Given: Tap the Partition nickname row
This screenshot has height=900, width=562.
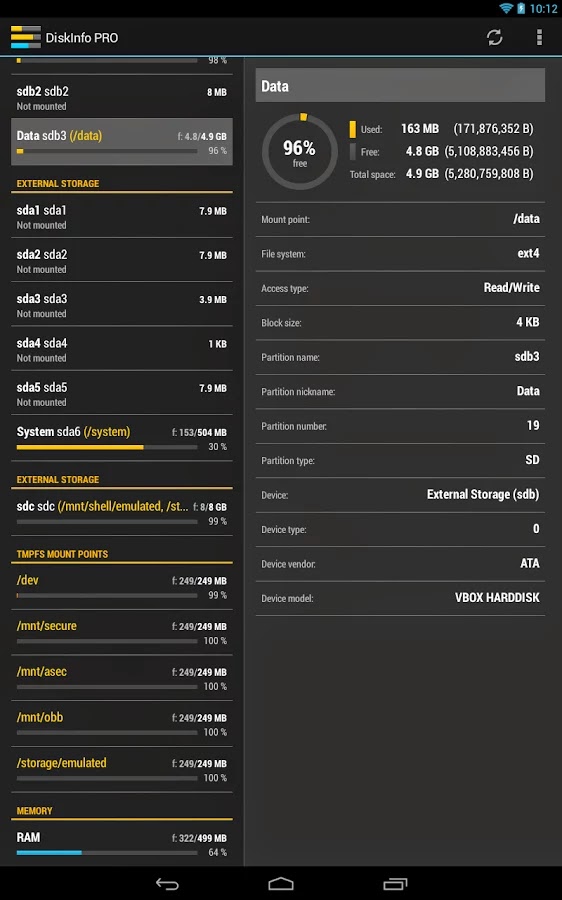Looking at the screenshot, I should (x=400, y=391).
